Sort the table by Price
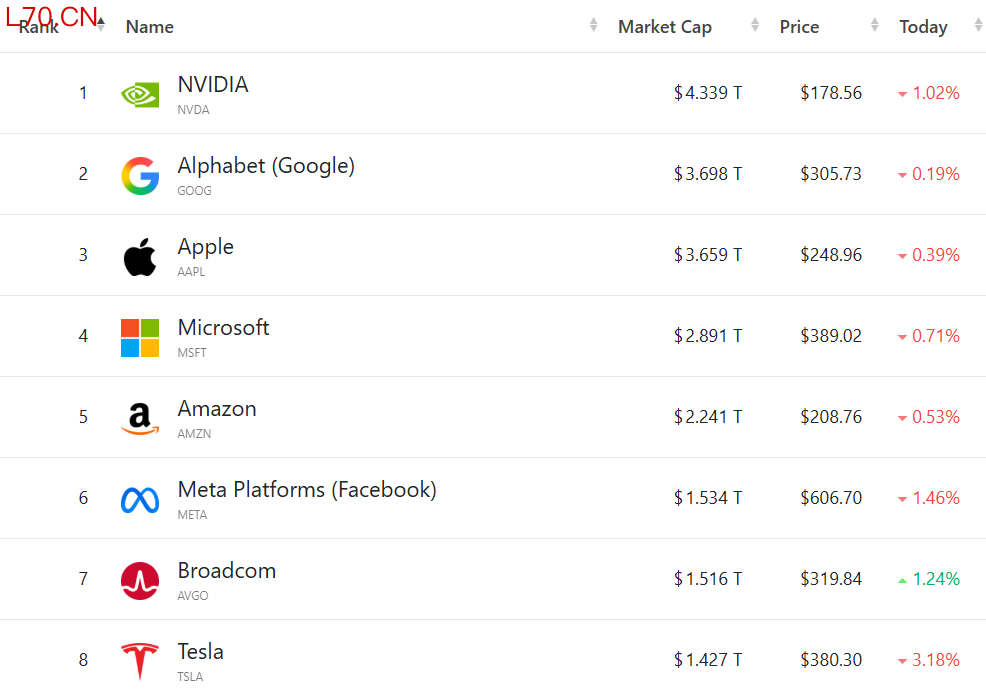 [x=799, y=27]
